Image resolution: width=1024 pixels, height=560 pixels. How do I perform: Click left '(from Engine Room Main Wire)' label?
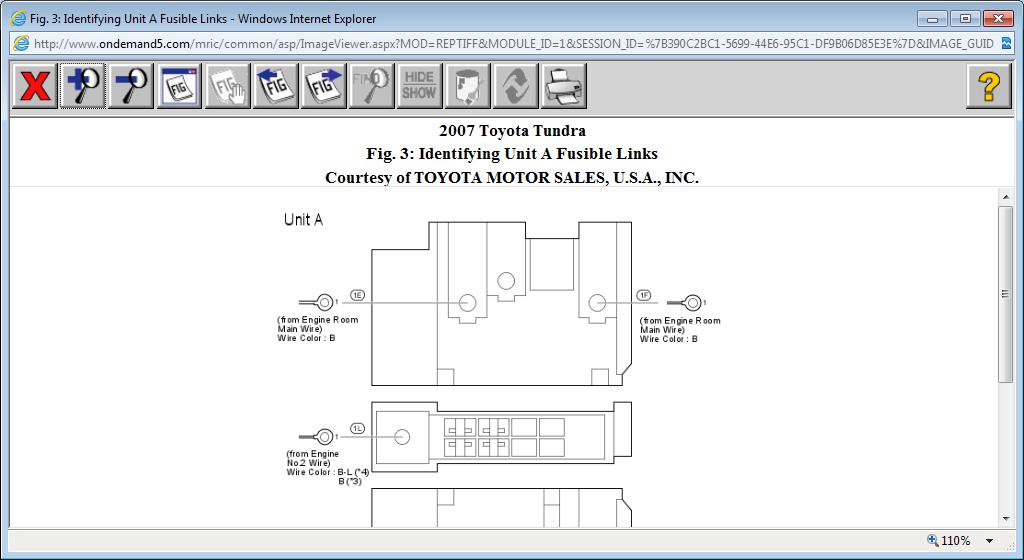[318, 324]
